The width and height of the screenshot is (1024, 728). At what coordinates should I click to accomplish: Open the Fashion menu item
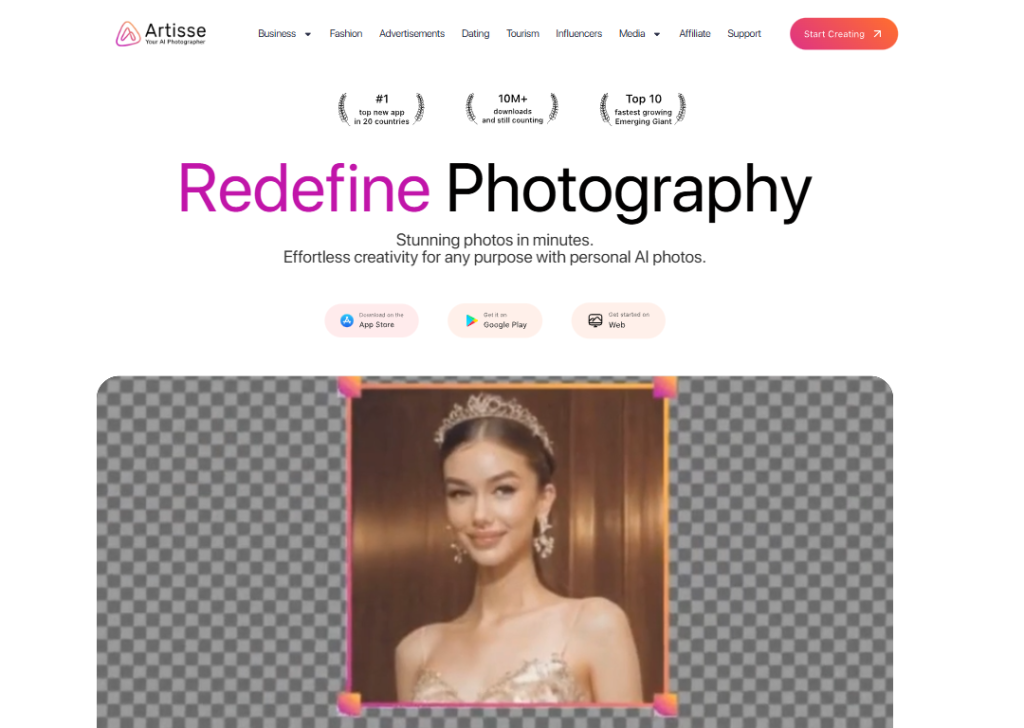pos(345,33)
